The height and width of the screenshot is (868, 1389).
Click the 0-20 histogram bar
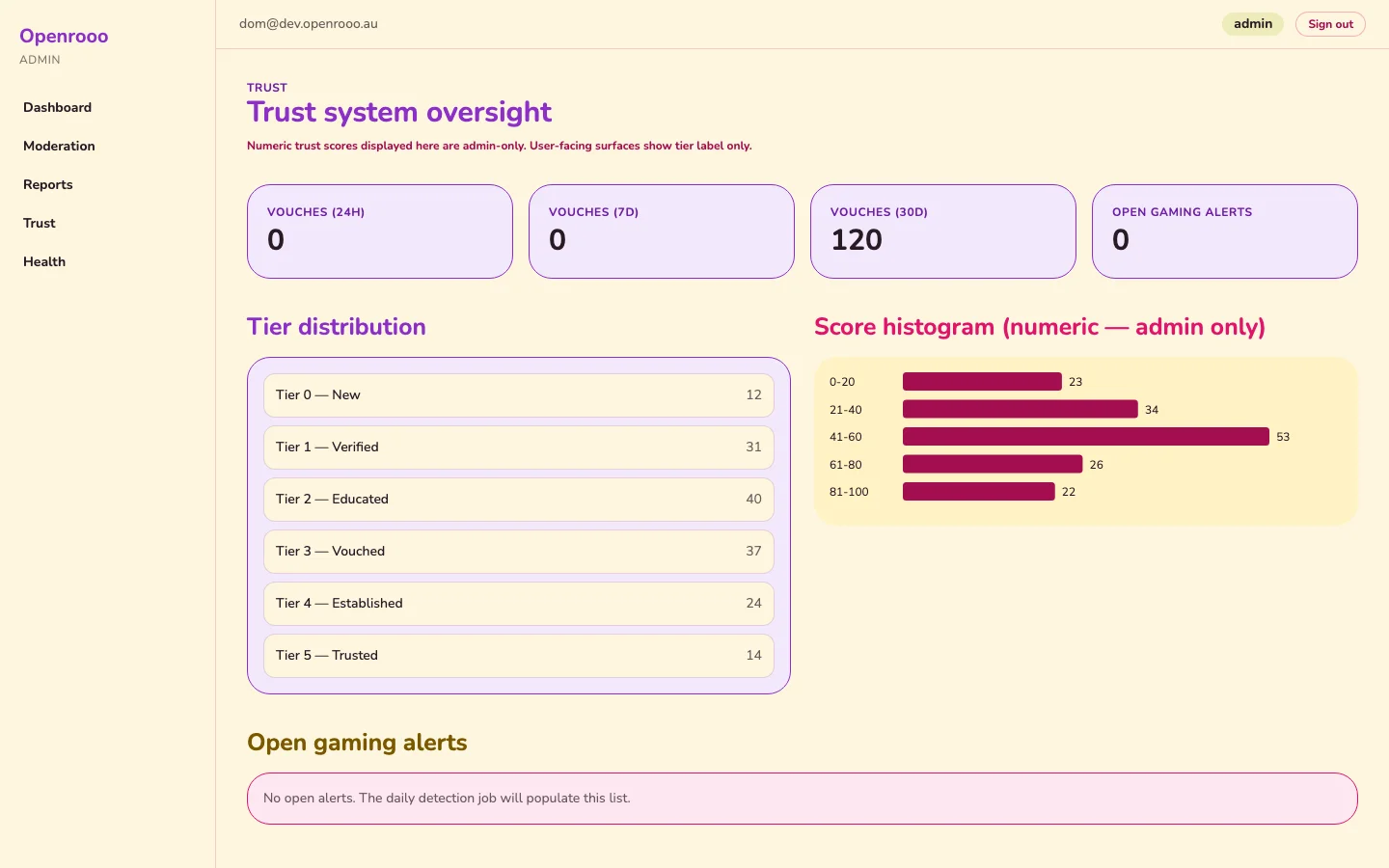tap(982, 382)
